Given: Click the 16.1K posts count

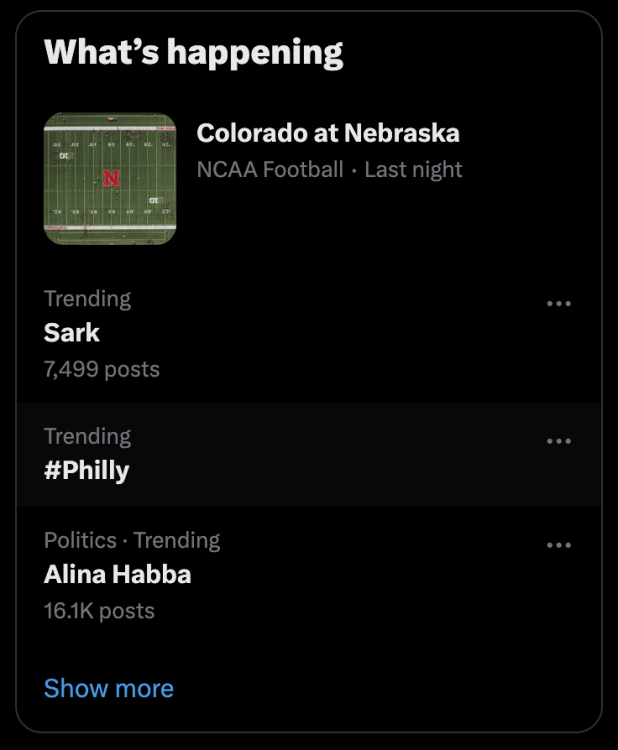Looking at the screenshot, I should click(x=99, y=610).
